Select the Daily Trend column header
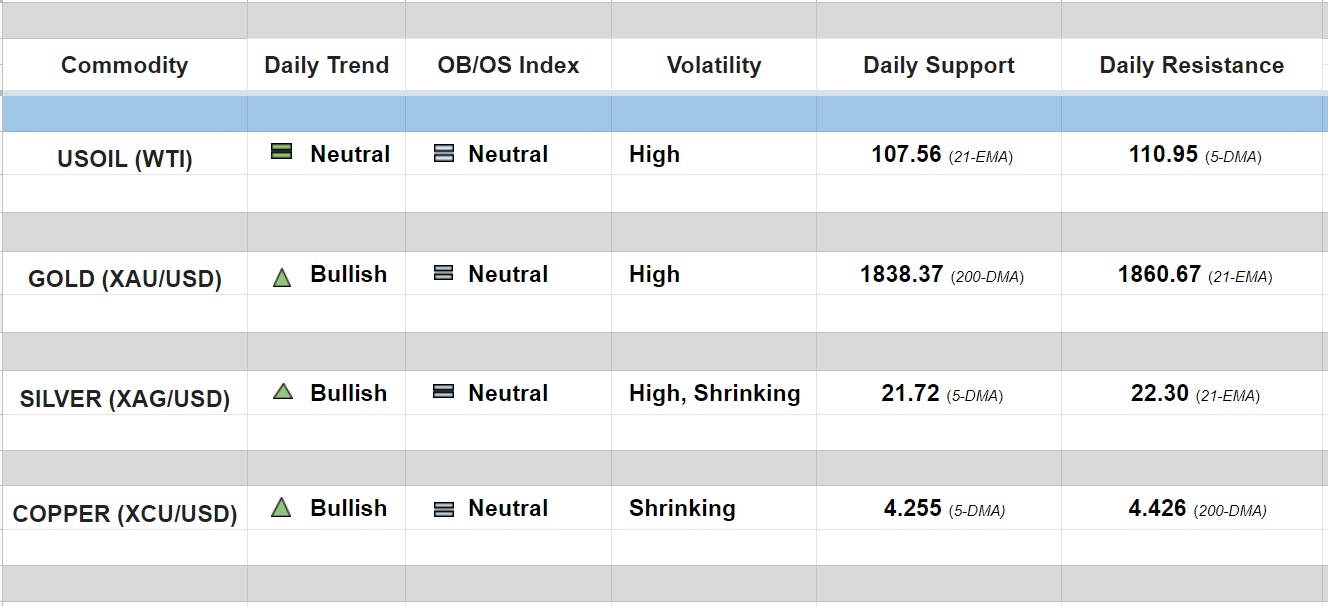This screenshot has height=606, width=1328. pos(326,66)
